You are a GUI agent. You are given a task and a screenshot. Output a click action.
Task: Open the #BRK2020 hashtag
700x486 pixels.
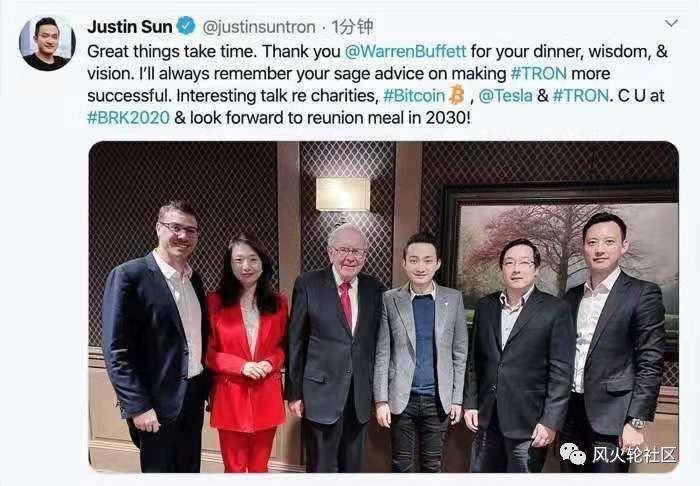(x=129, y=118)
